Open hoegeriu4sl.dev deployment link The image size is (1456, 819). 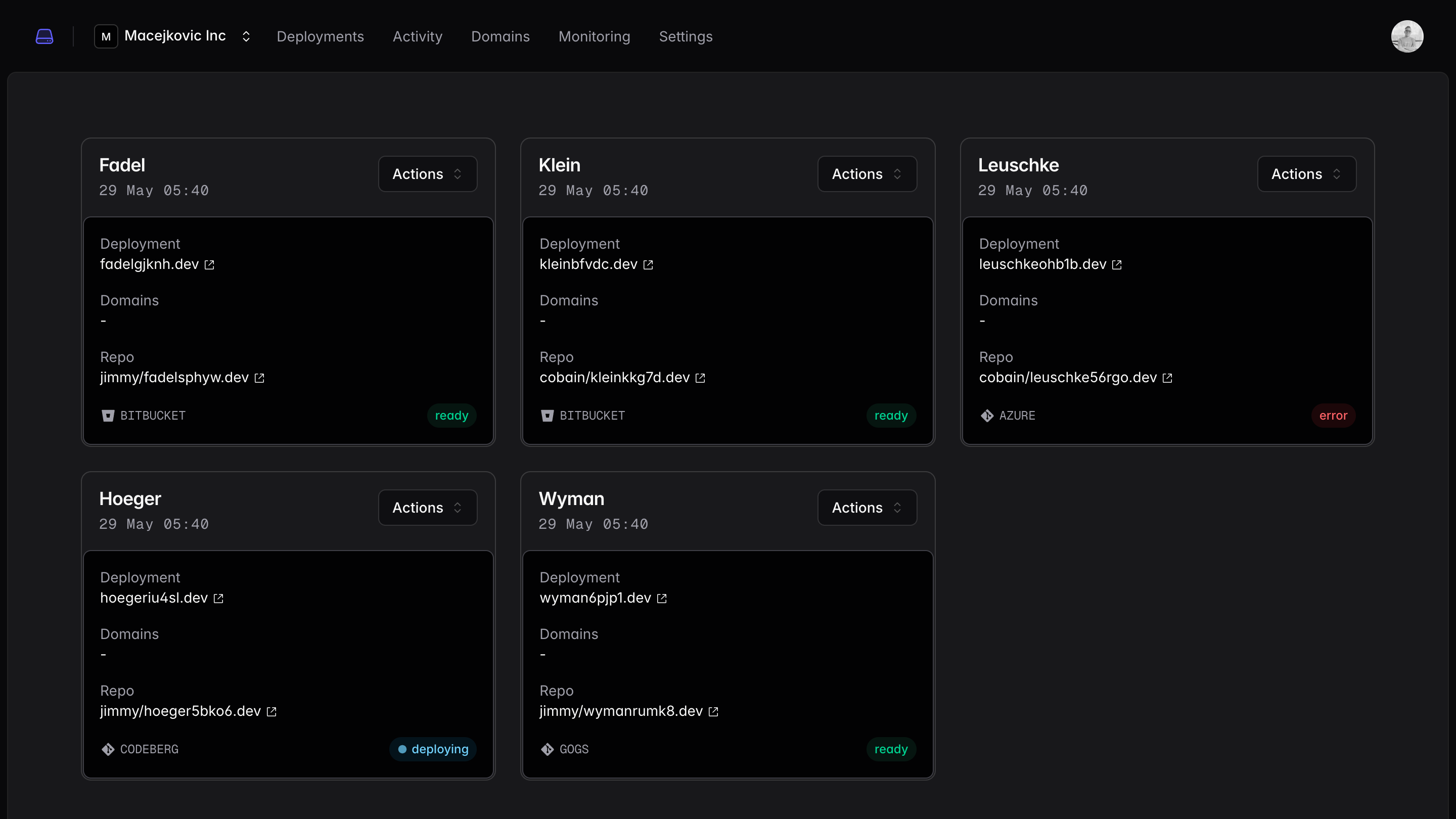coord(154,598)
